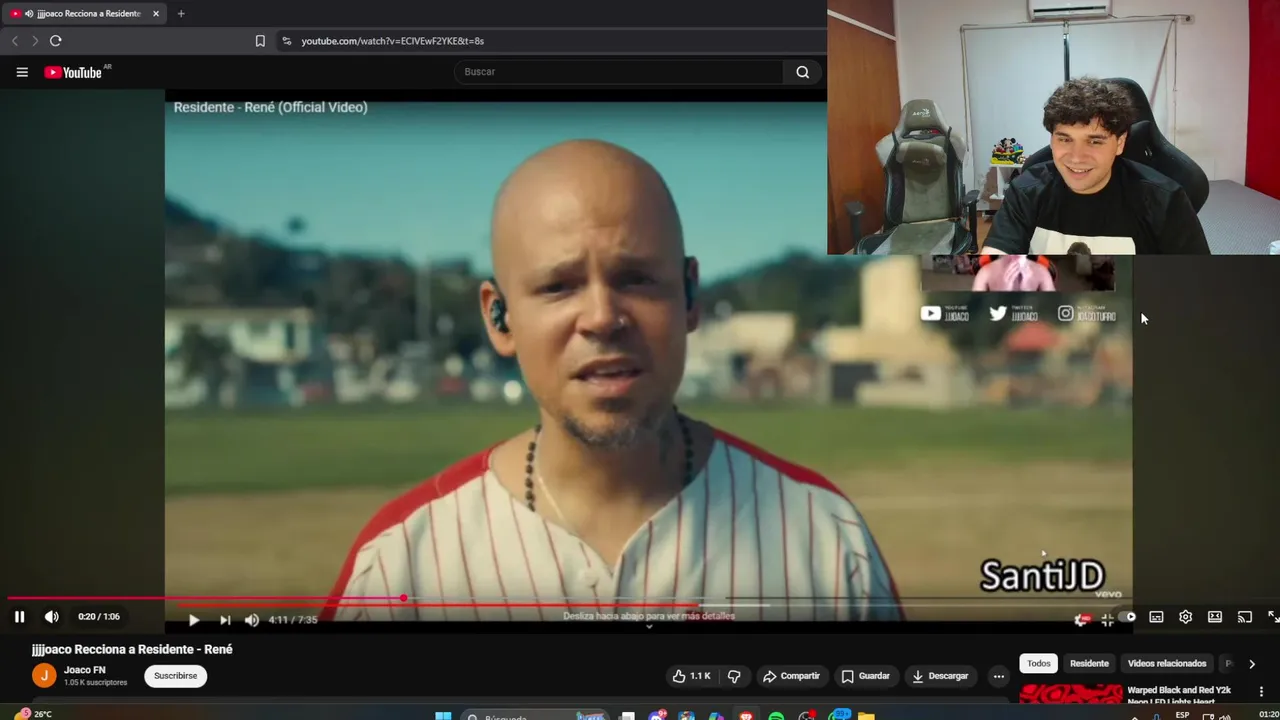
Task: Click the inner video's volume speaker icon
Action: tap(252, 620)
